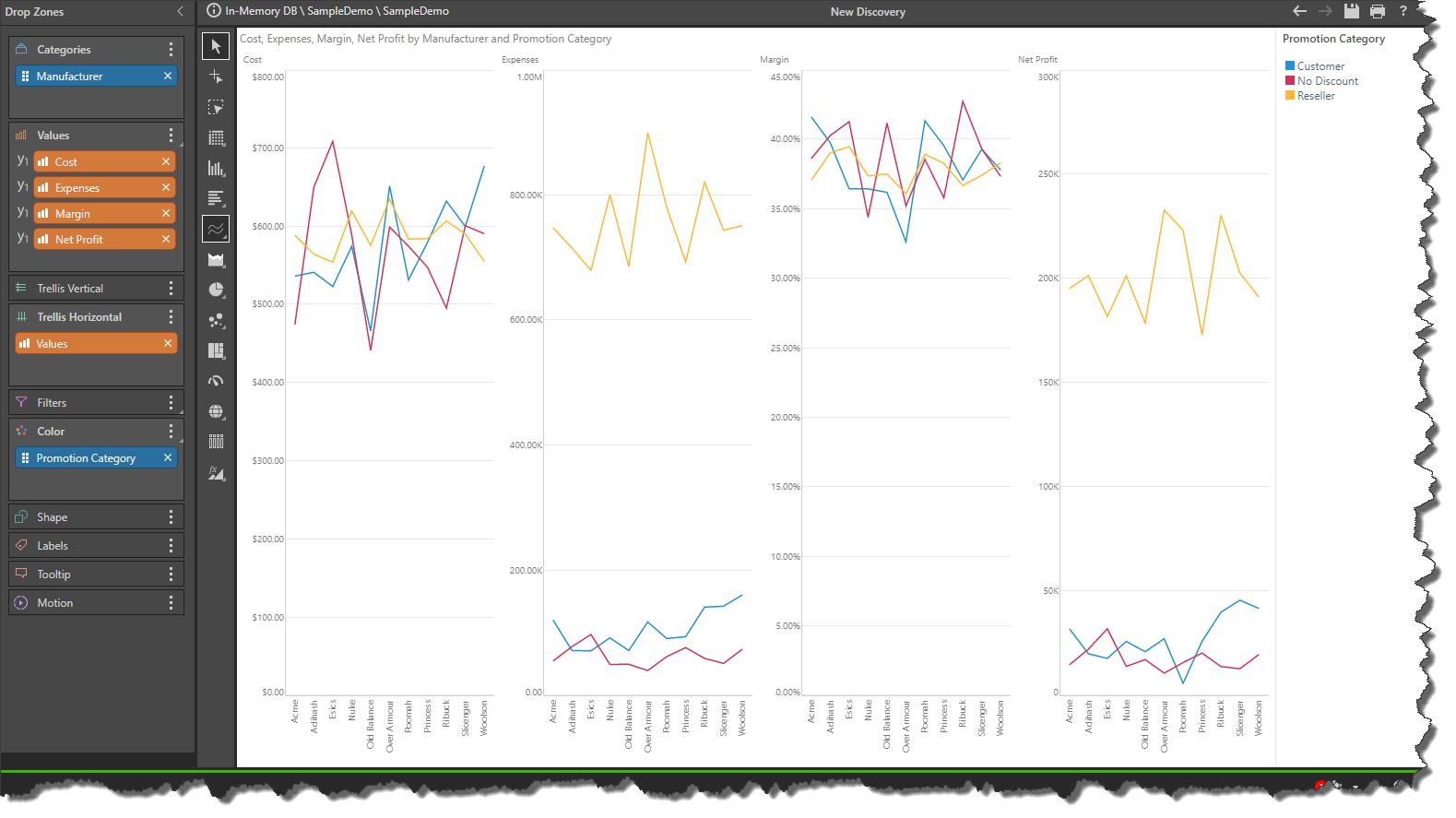Remove the Net Profit value chip
The height and width of the screenshot is (818, 1456).
click(x=166, y=239)
